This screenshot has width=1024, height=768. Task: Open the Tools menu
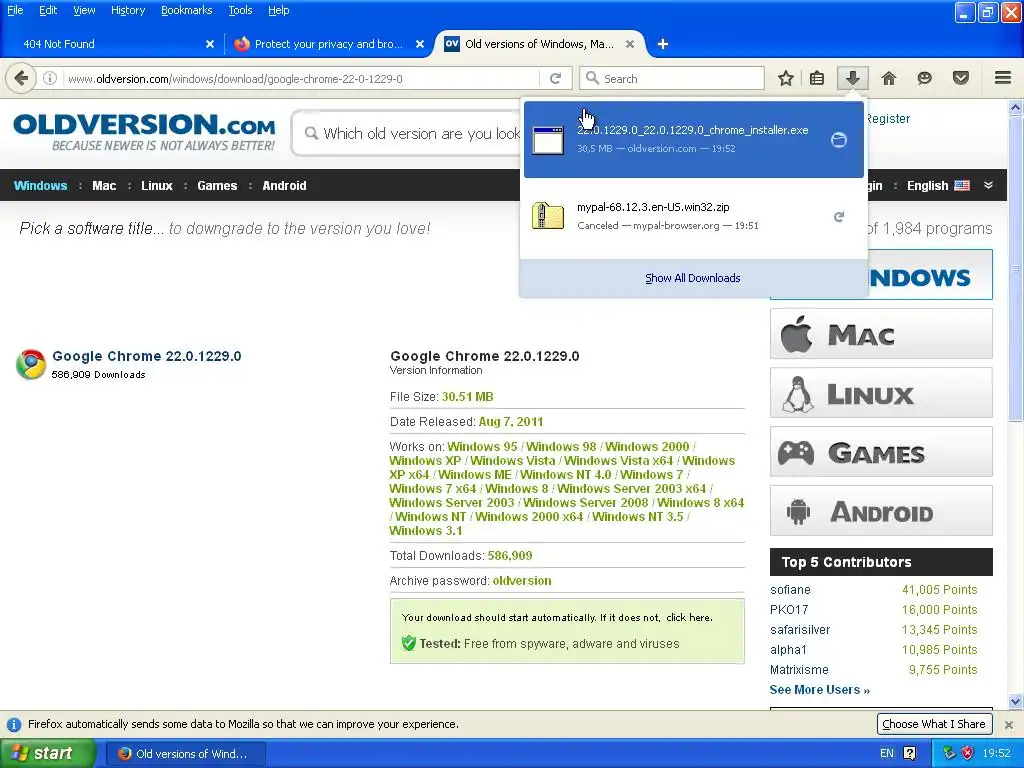[240, 10]
